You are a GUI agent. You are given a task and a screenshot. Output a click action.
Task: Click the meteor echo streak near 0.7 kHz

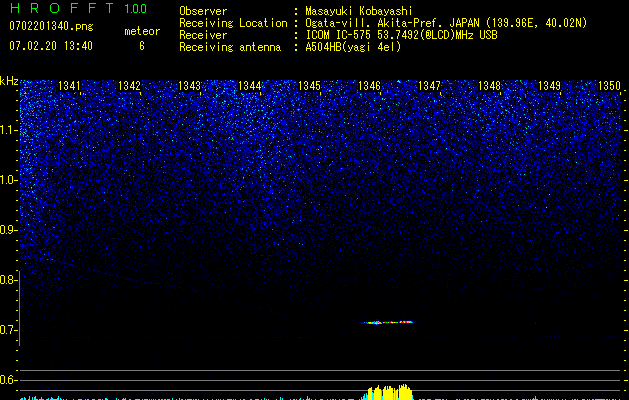point(388,322)
